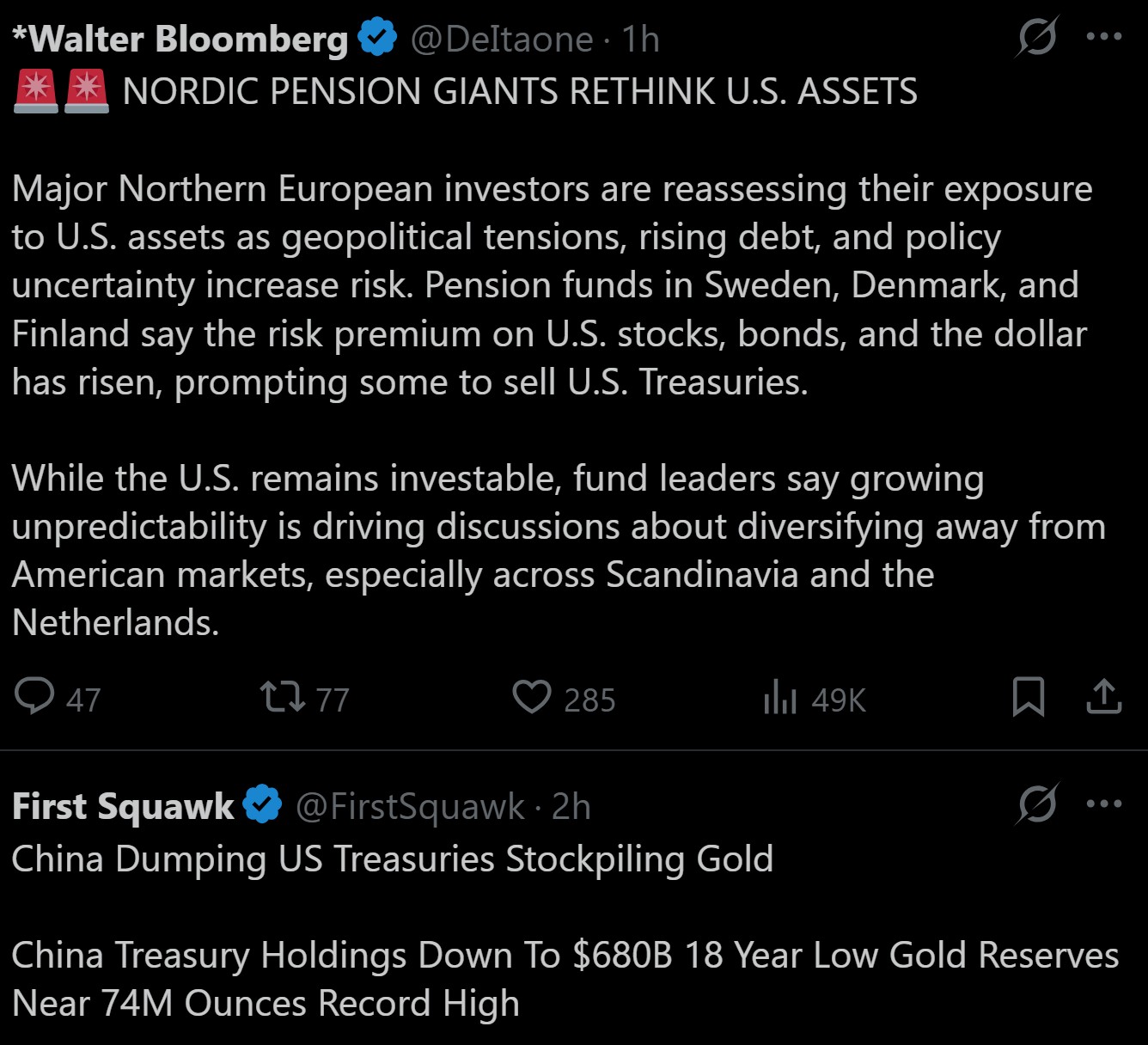
Task: Click Walter Bloomberg's verified badge
Action: [376, 39]
